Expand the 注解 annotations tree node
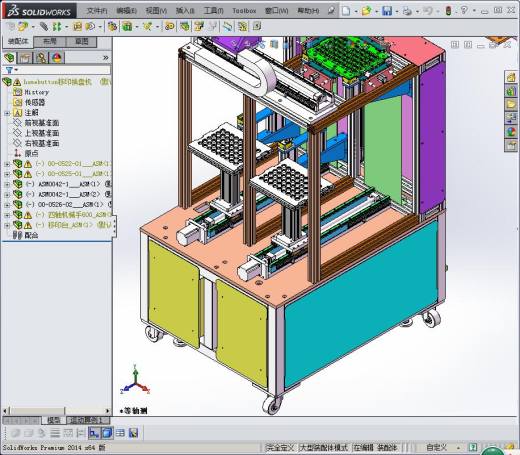Screen dimensions: 520x455 (x=7, y=113)
